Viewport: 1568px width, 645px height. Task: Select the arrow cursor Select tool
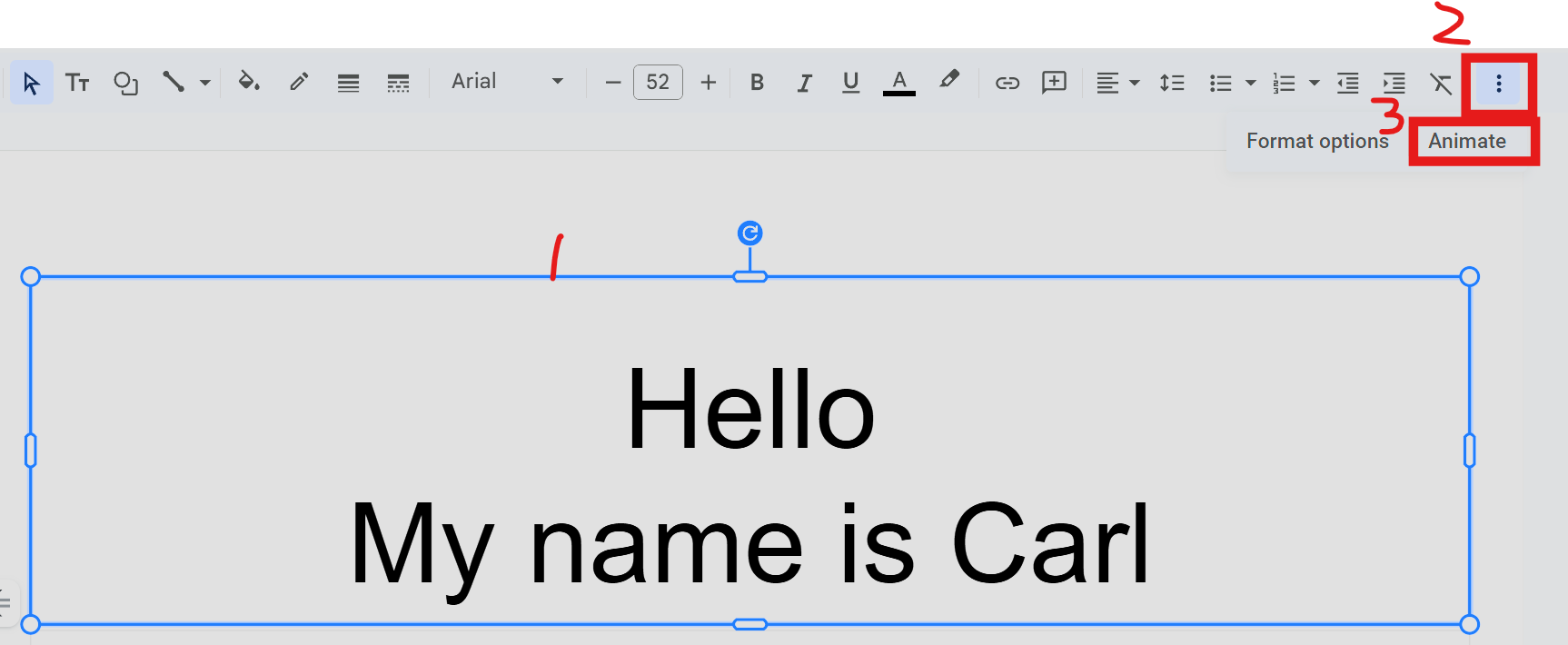[32, 83]
